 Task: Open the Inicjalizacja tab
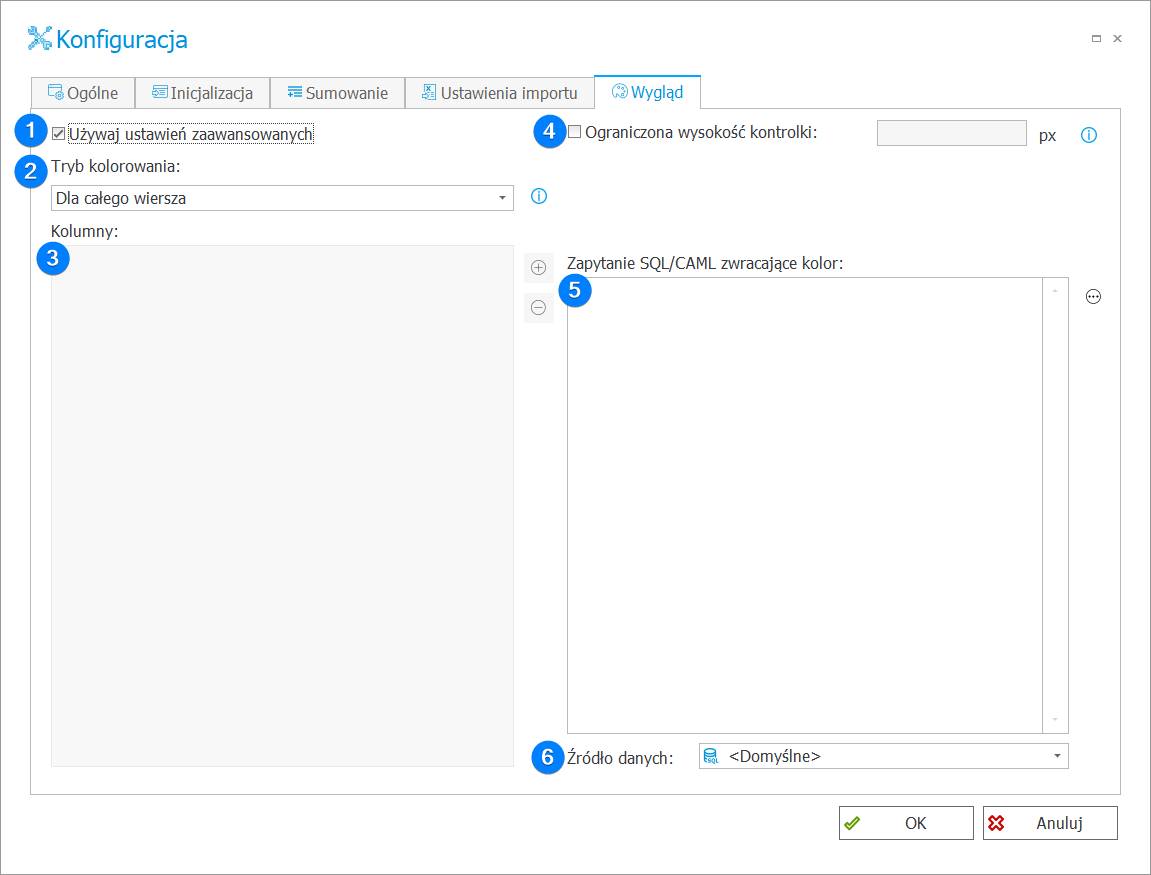pos(202,93)
